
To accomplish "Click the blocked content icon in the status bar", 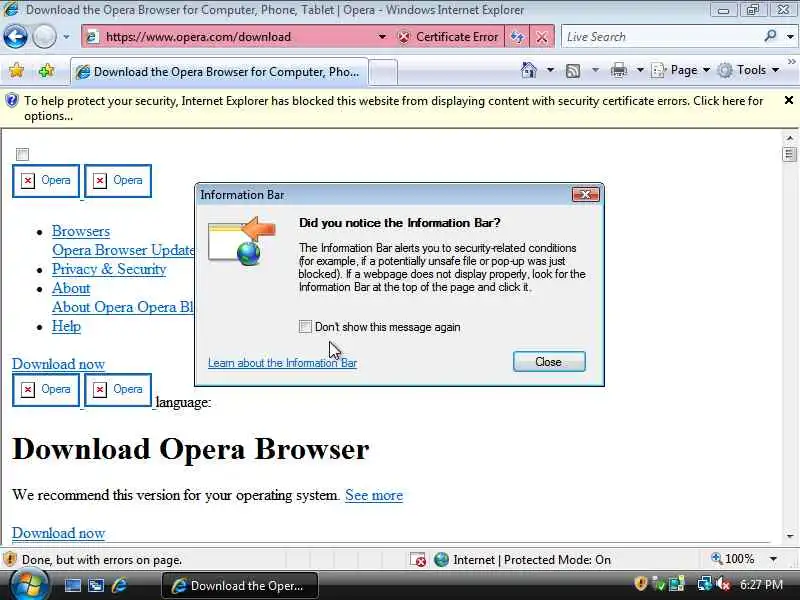I will pos(418,560).
